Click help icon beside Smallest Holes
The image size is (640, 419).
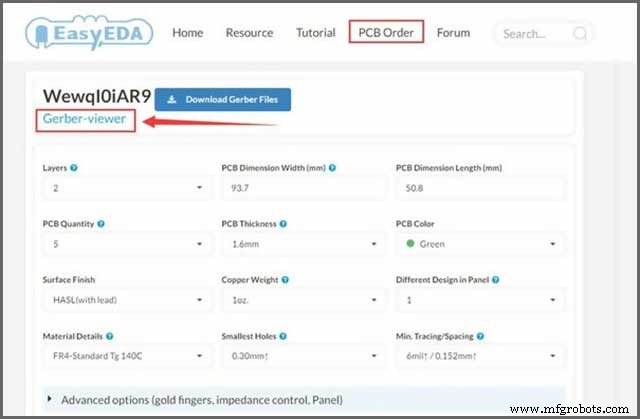coord(283,336)
